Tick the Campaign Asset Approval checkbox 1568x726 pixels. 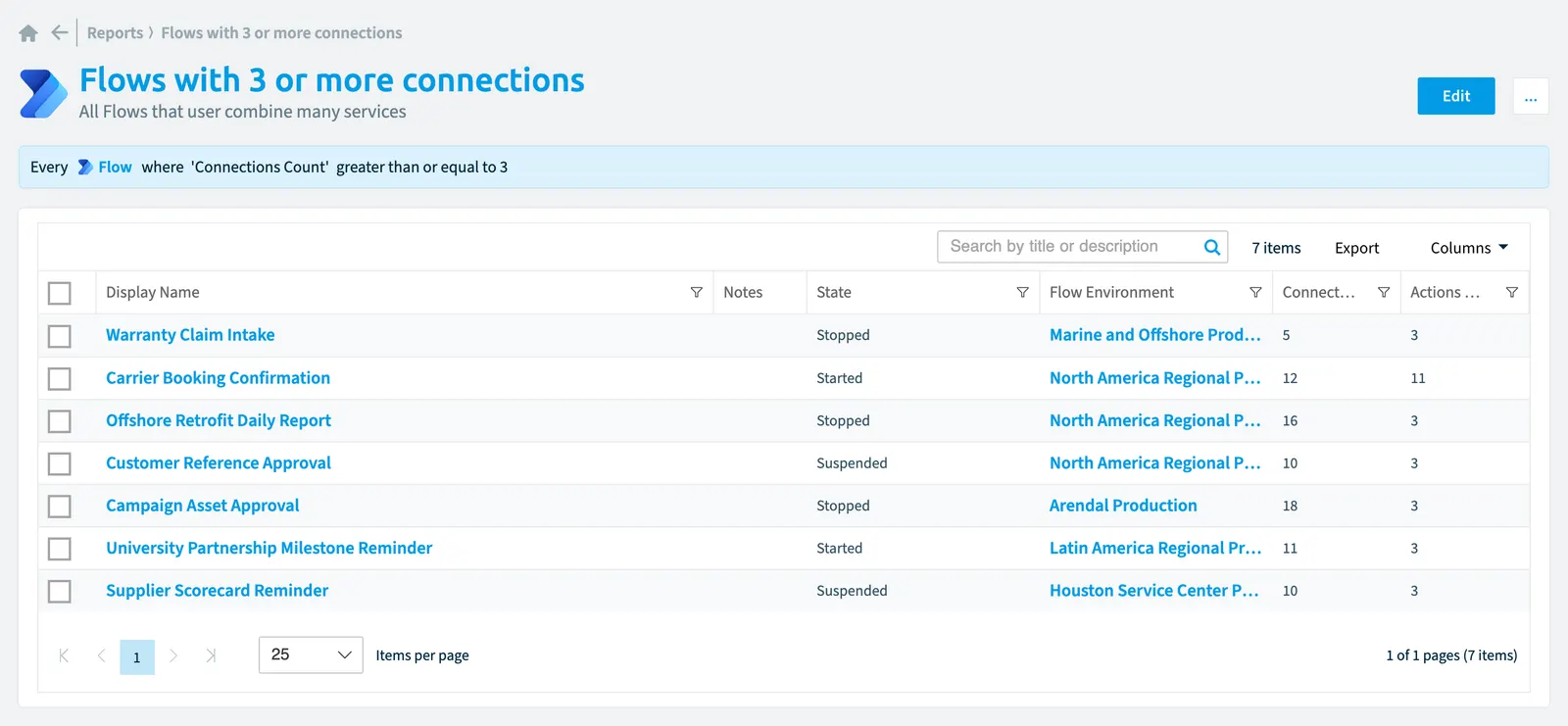(60, 507)
